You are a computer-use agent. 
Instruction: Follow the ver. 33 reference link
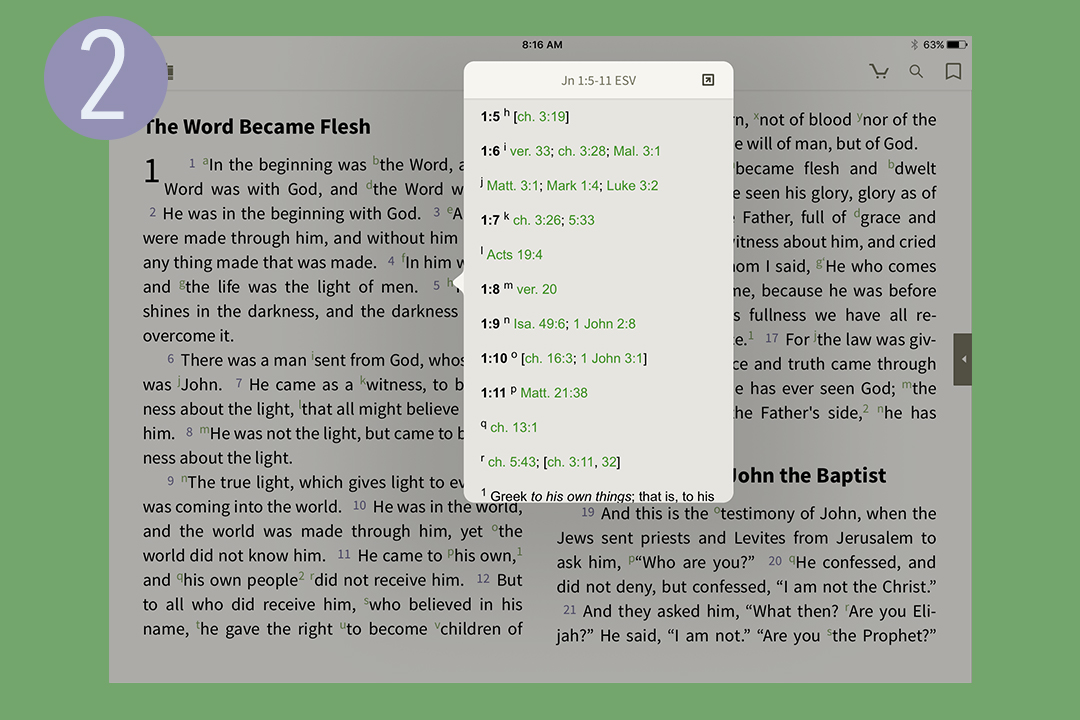click(x=530, y=152)
